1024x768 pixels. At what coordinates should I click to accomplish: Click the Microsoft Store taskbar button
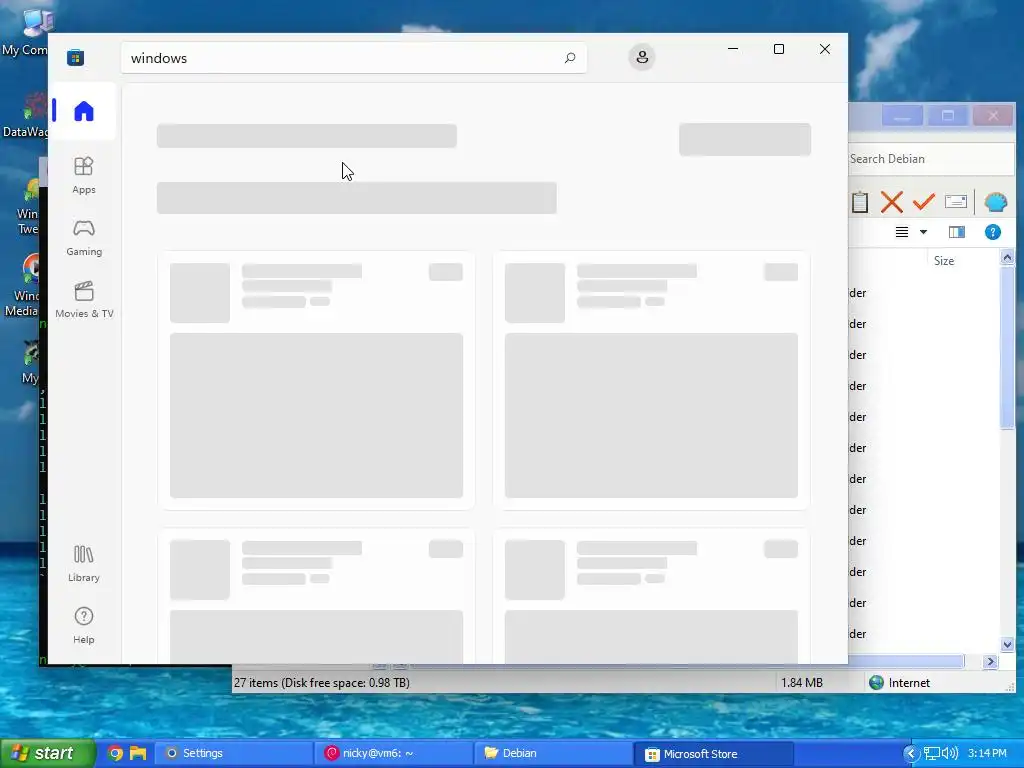coord(713,754)
